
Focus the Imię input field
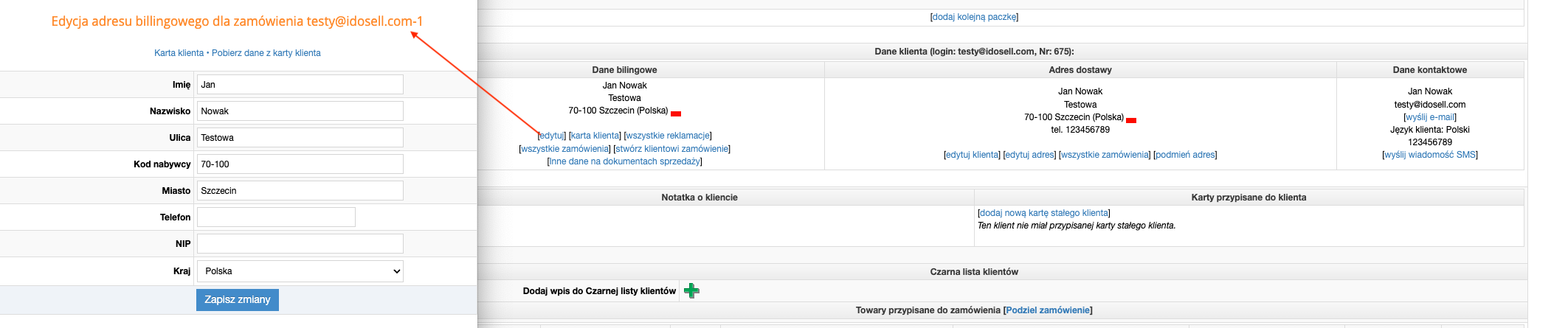300,85
